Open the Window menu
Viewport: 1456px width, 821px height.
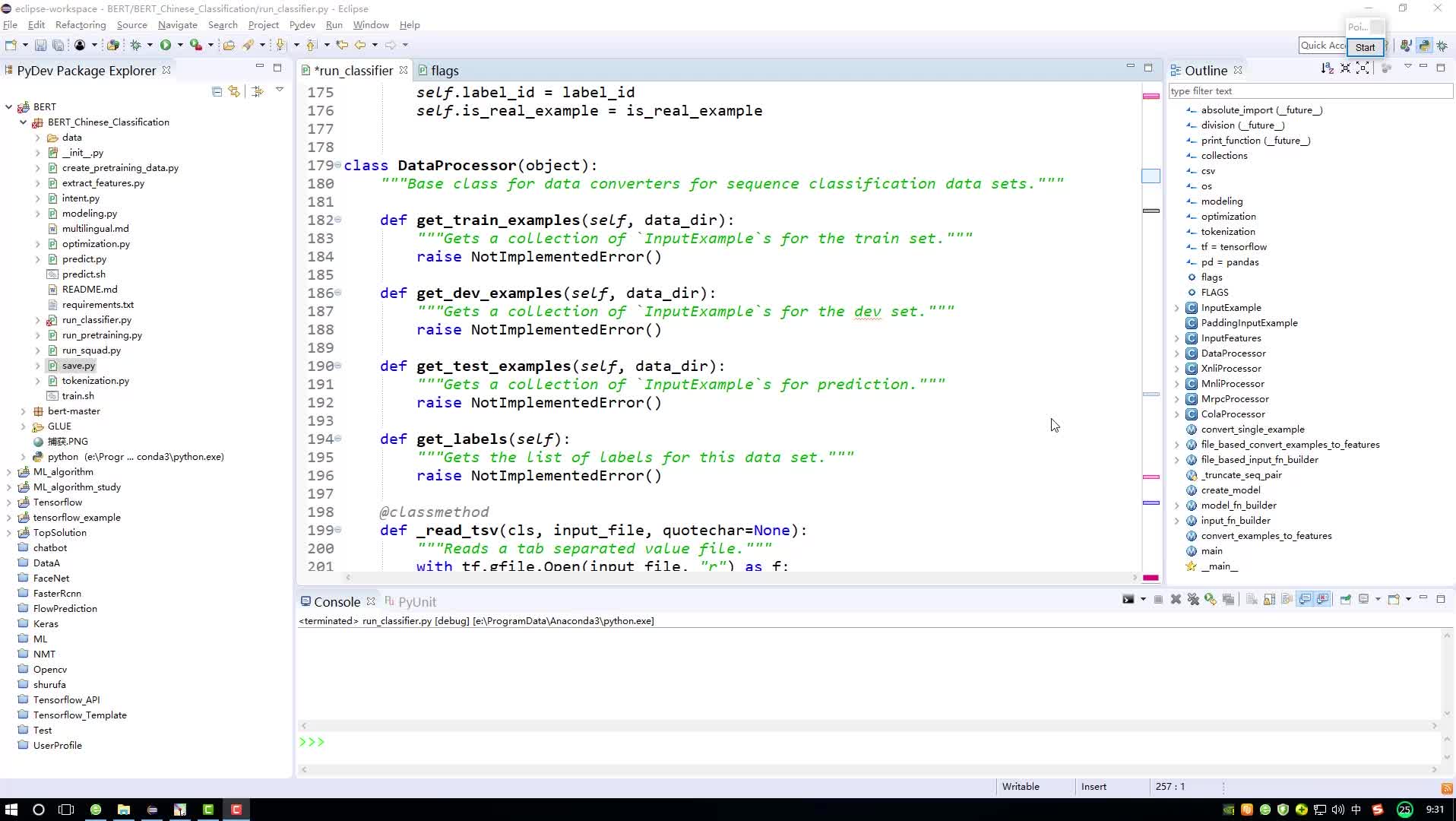tap(371, 25)
